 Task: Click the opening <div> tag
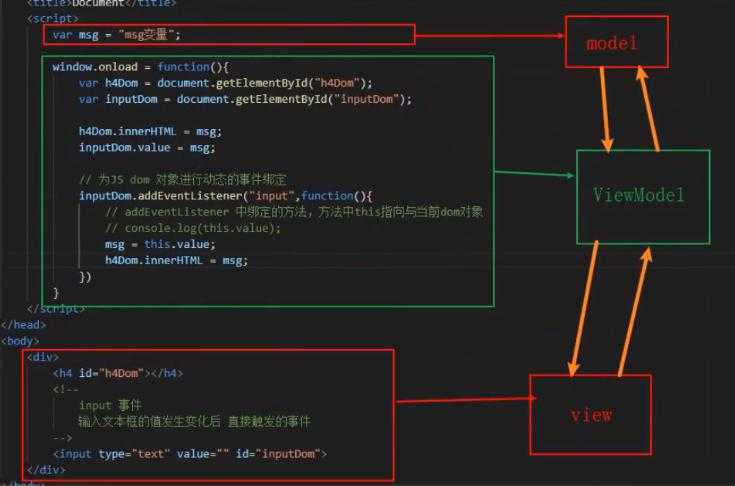click(43, 357)
